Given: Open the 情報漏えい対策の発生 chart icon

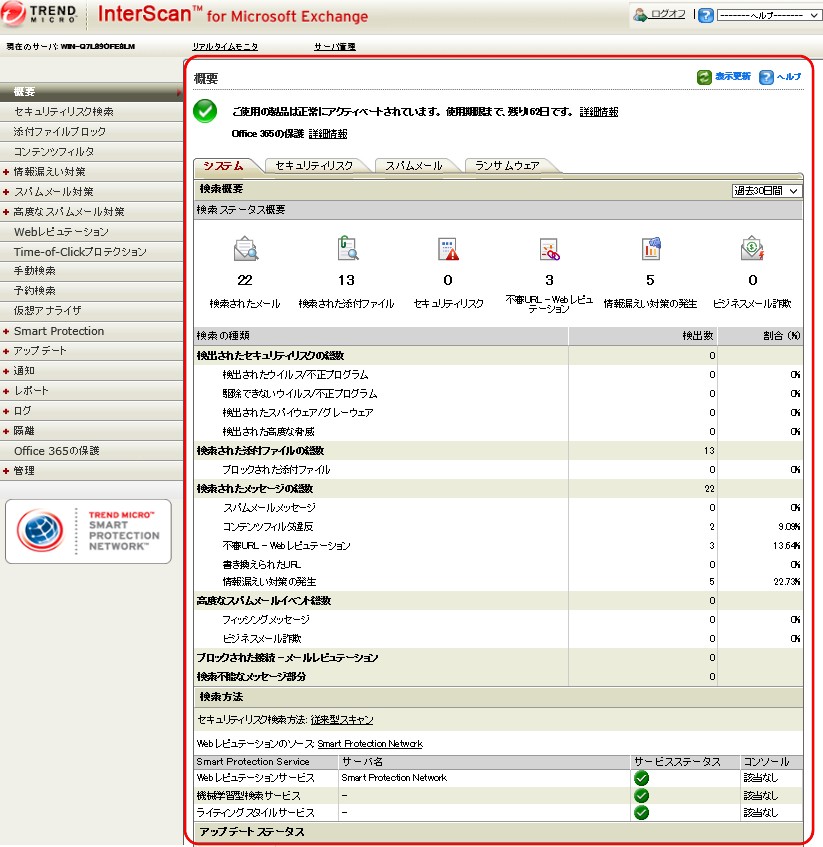Looking at the screenshot, I should 651,249.
